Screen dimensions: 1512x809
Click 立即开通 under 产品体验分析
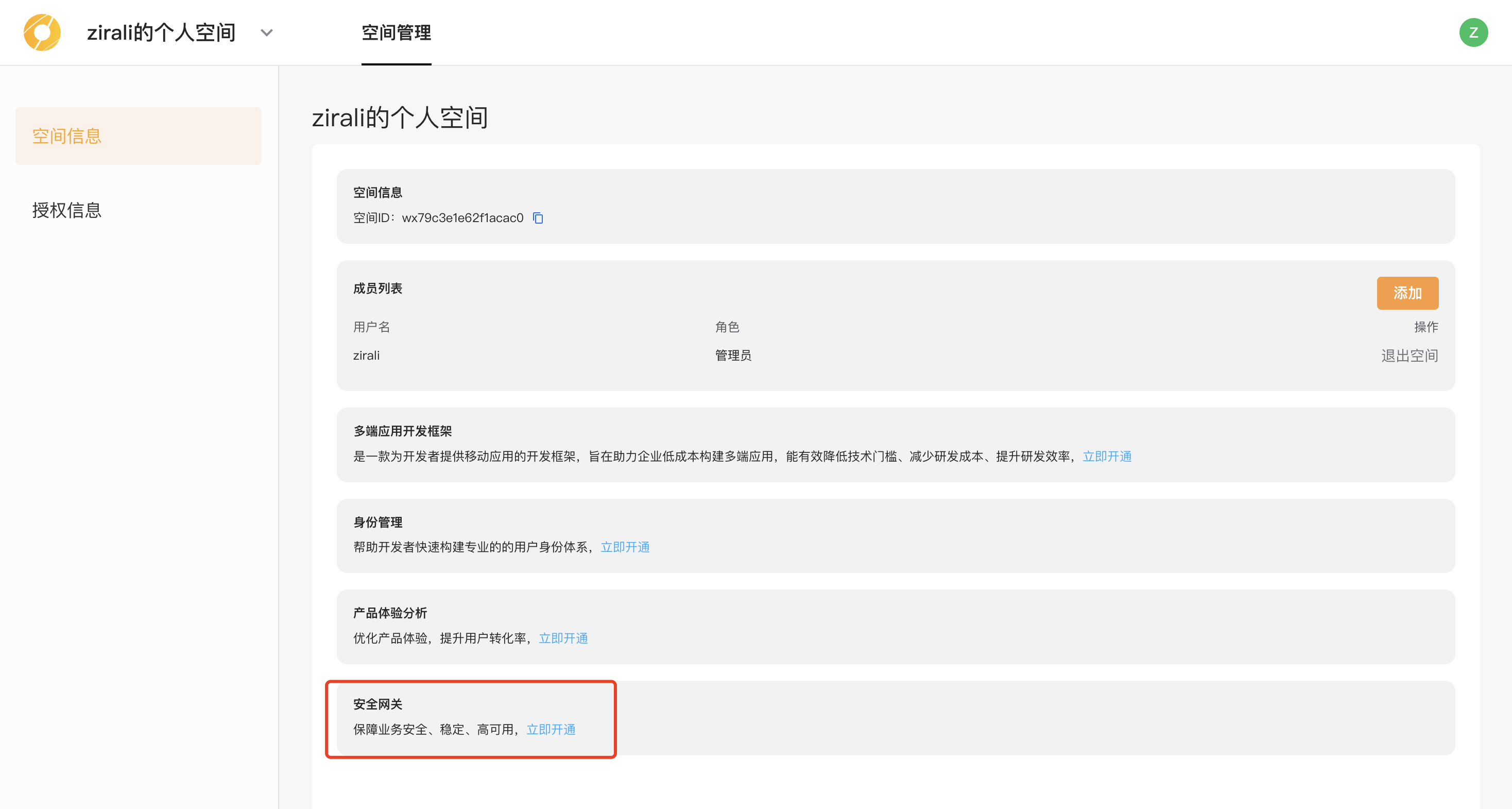(563, 638)
